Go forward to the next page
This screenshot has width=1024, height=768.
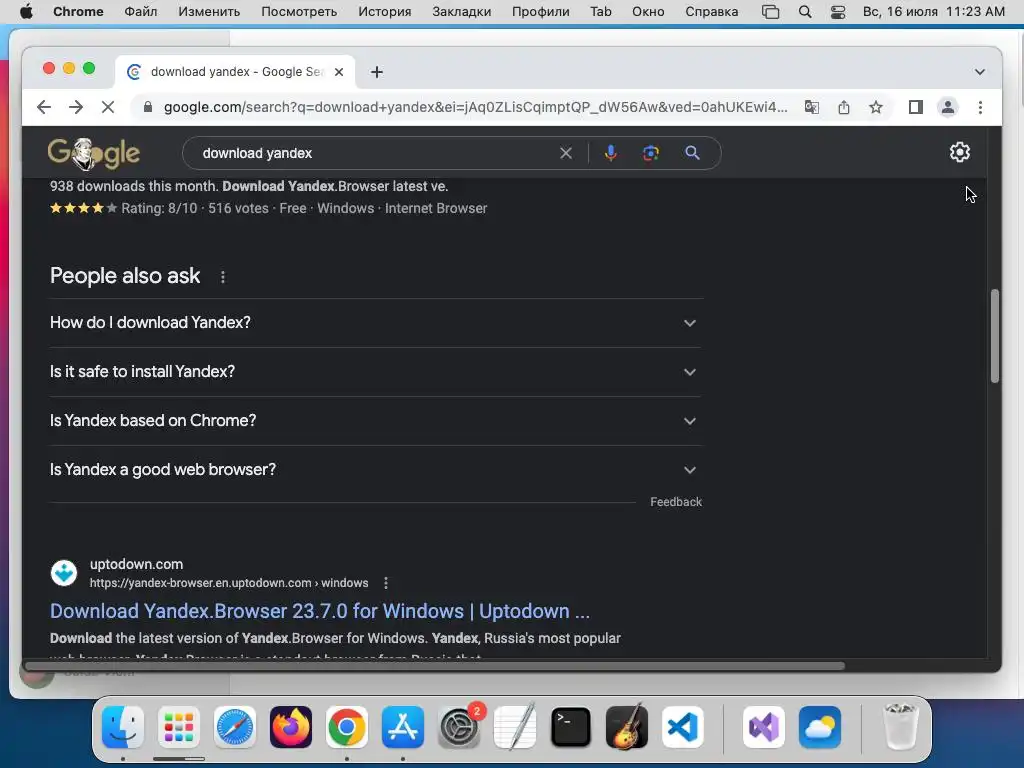[x=76, y=107]
